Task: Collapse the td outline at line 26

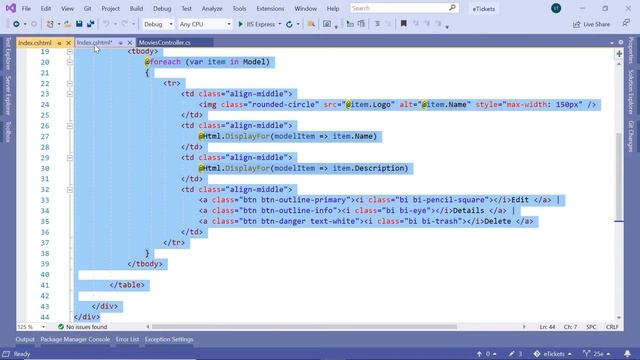Action: (69, 126)
